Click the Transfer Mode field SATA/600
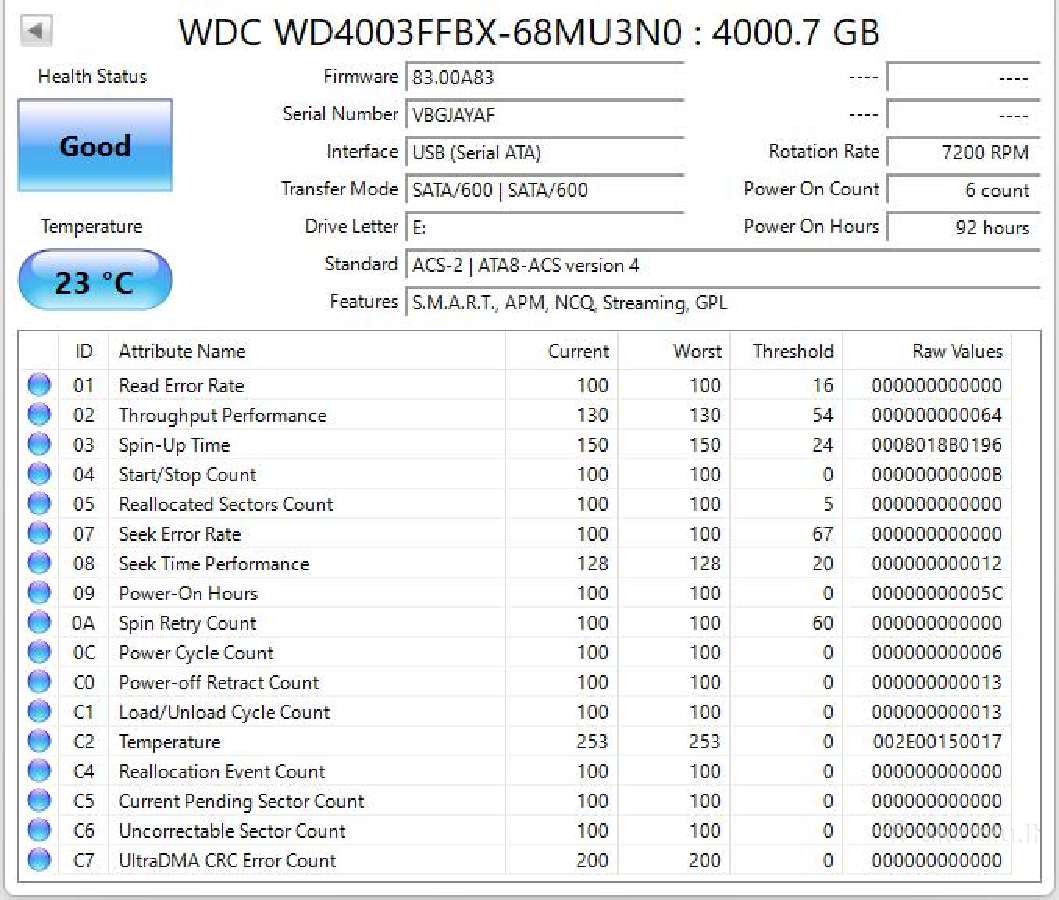1059x900 pixels. [544, 190]
